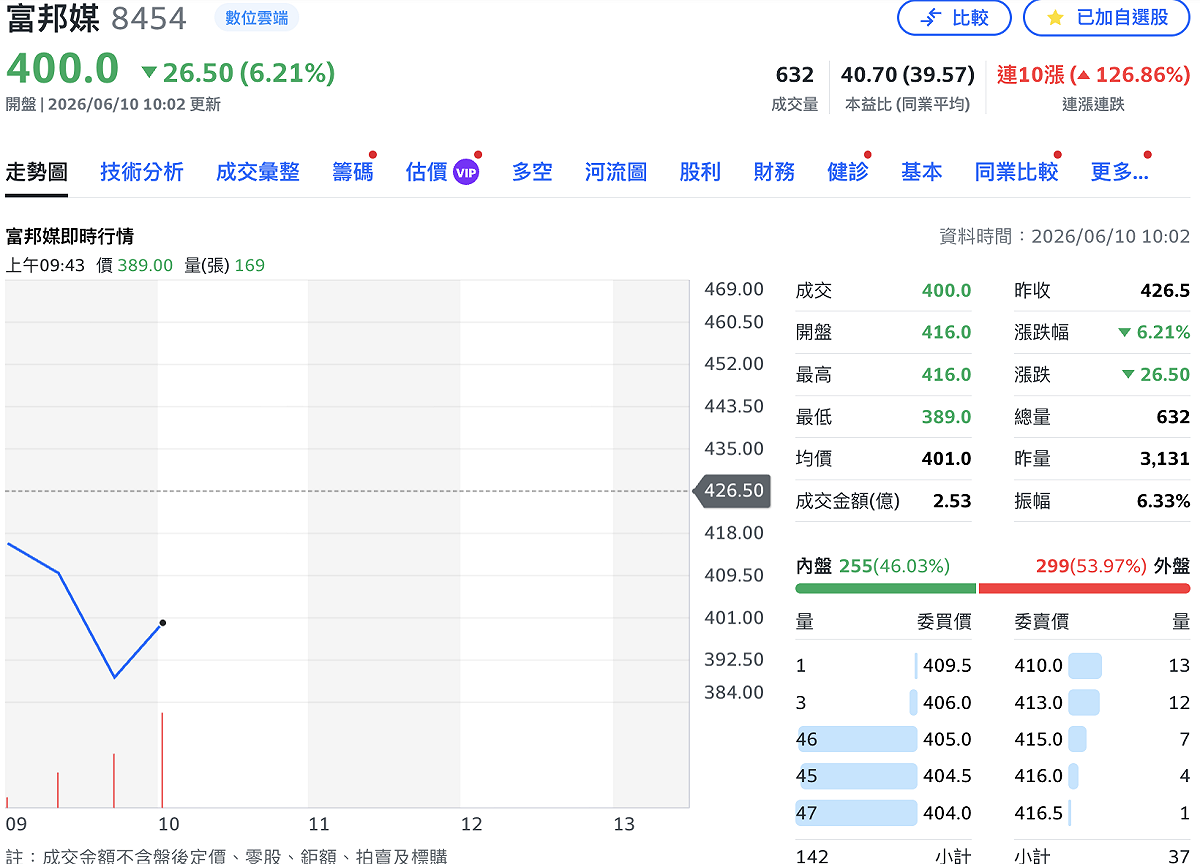
Task: Select the 走勢圖 tab
Action: 37,172
